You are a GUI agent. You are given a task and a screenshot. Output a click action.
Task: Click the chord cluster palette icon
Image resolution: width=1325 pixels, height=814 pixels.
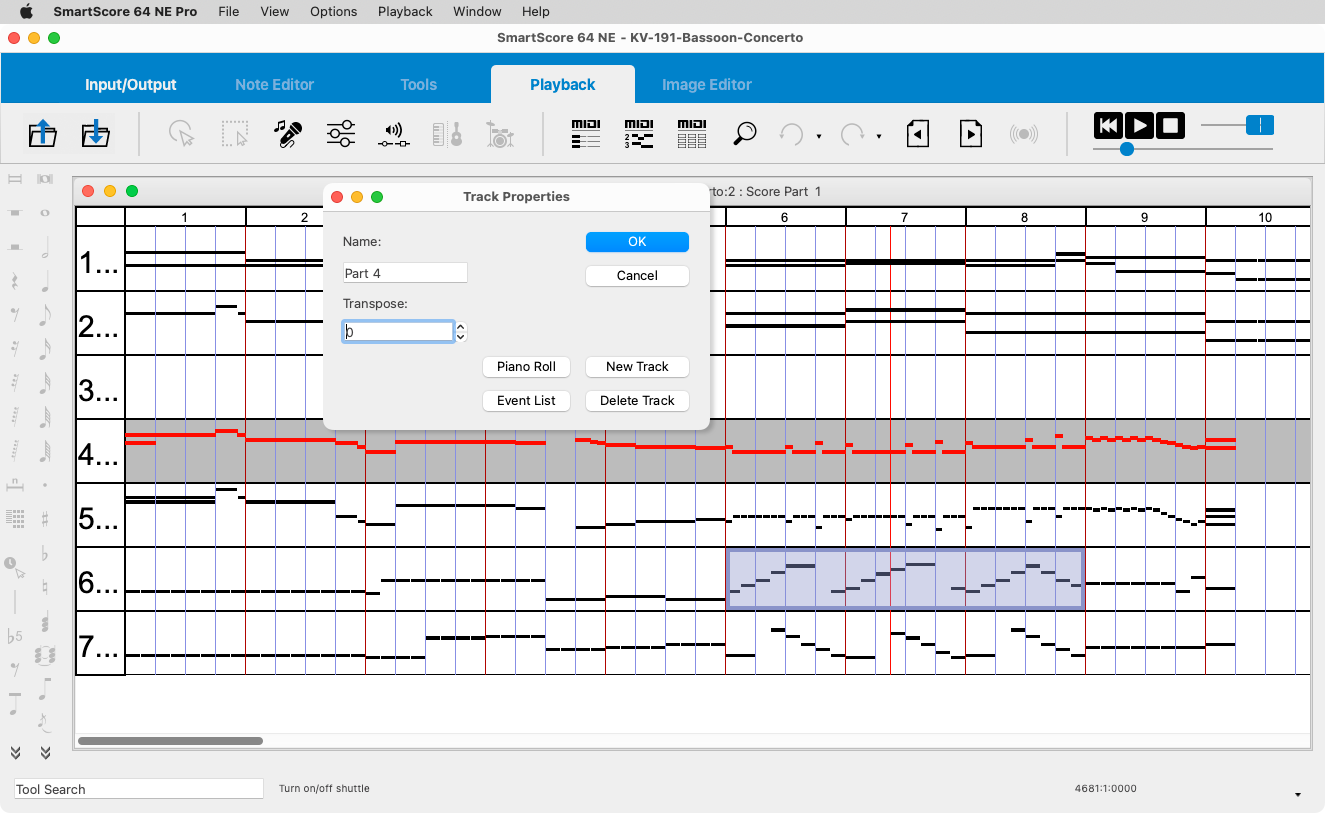point(45,656)
